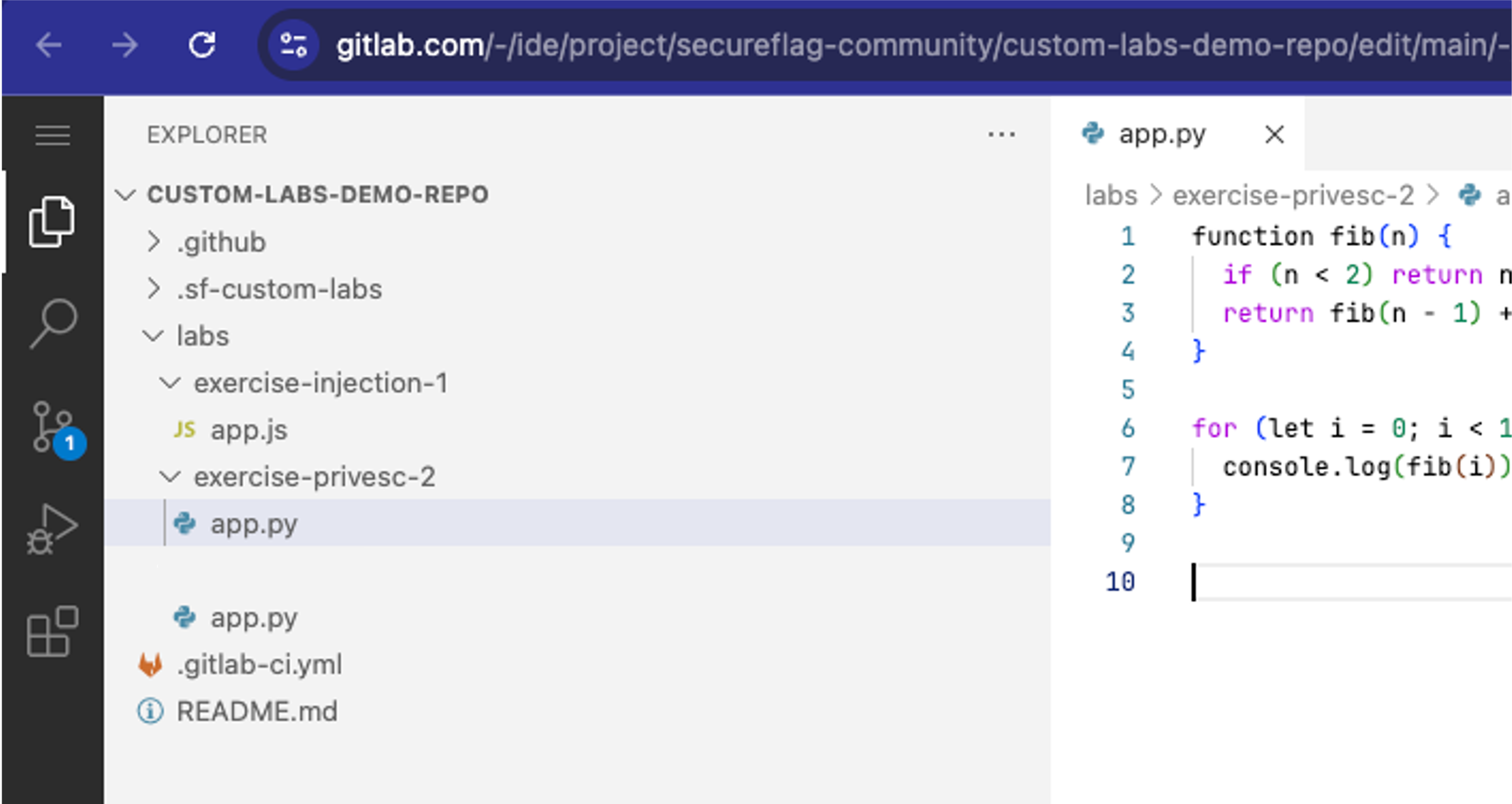Open the Explorer view icon
The image size is (1512, 804).
click(x=52, y=222)
